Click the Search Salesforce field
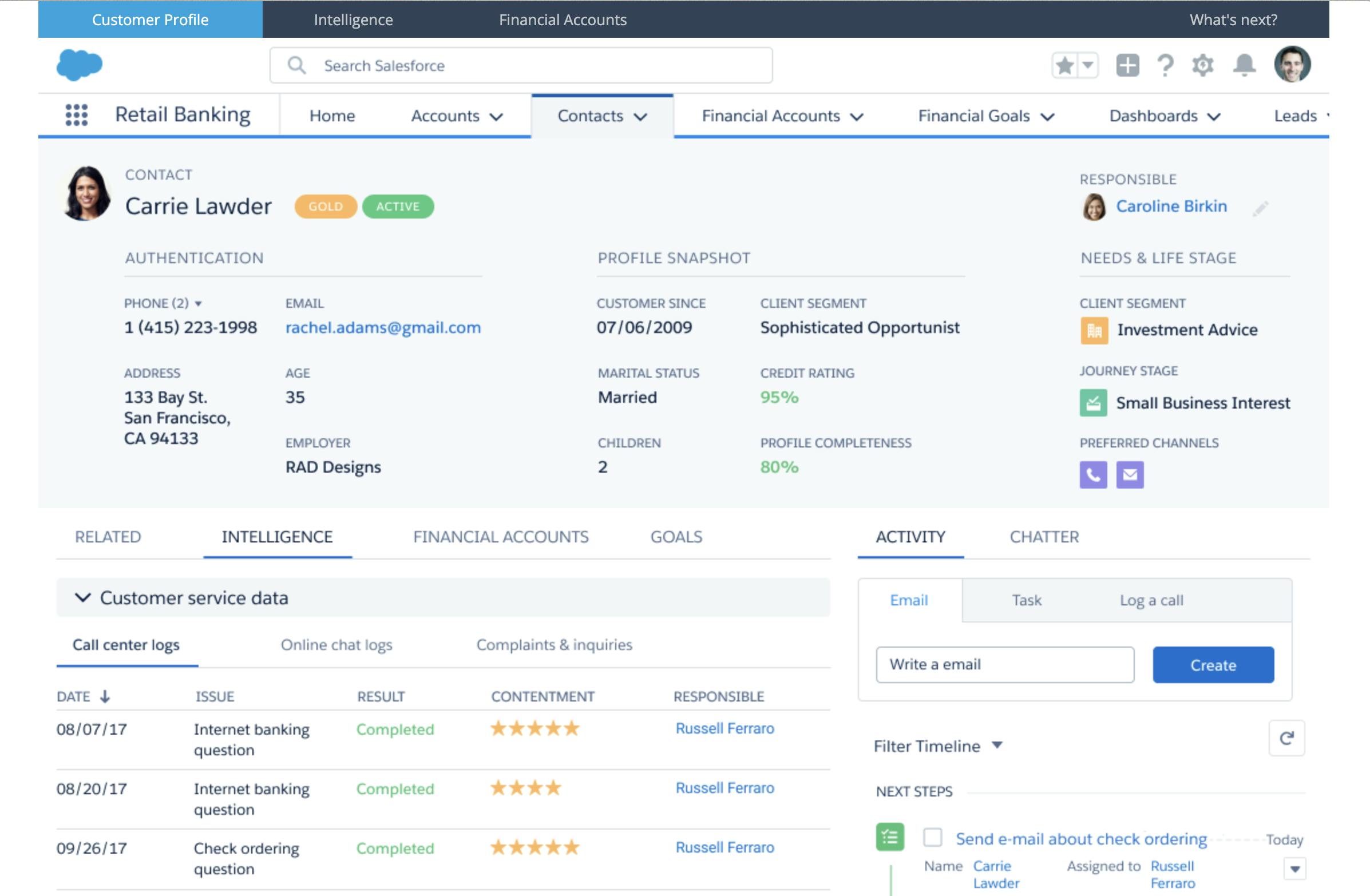The width and height of the screenshot is (1370, 896). (521, 65)
